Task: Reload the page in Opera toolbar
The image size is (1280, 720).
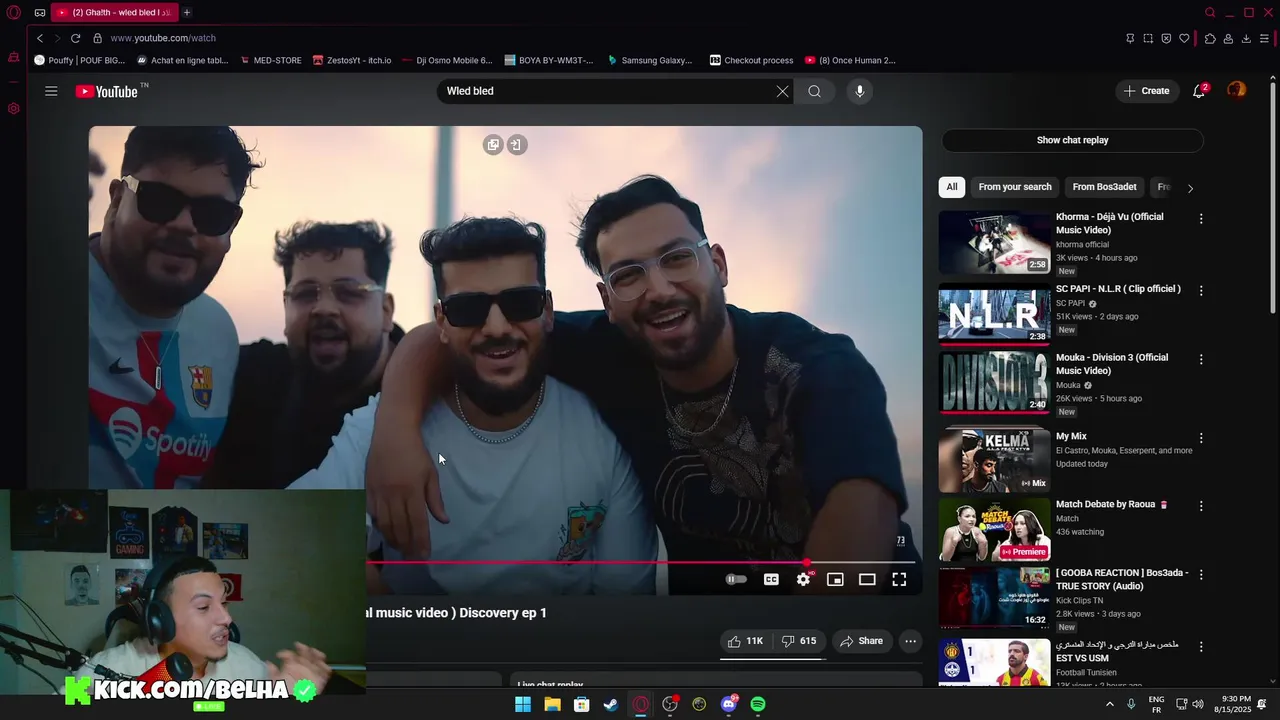Action: click(75, 38)
